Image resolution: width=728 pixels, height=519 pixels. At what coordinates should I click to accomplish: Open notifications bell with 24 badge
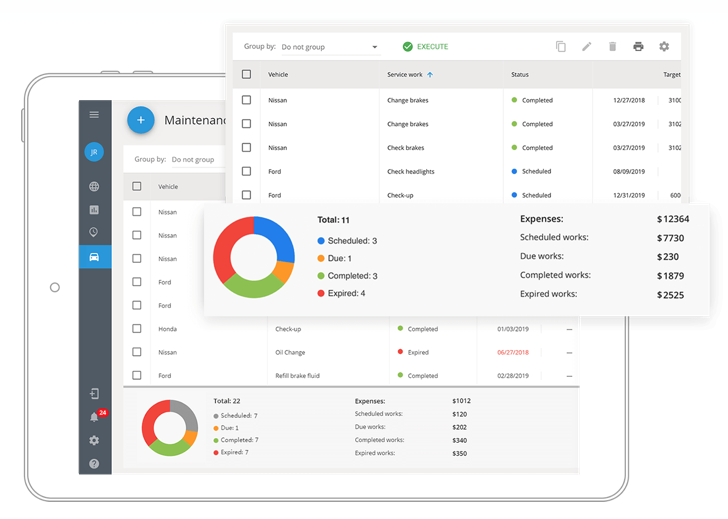tap(95, 417)
